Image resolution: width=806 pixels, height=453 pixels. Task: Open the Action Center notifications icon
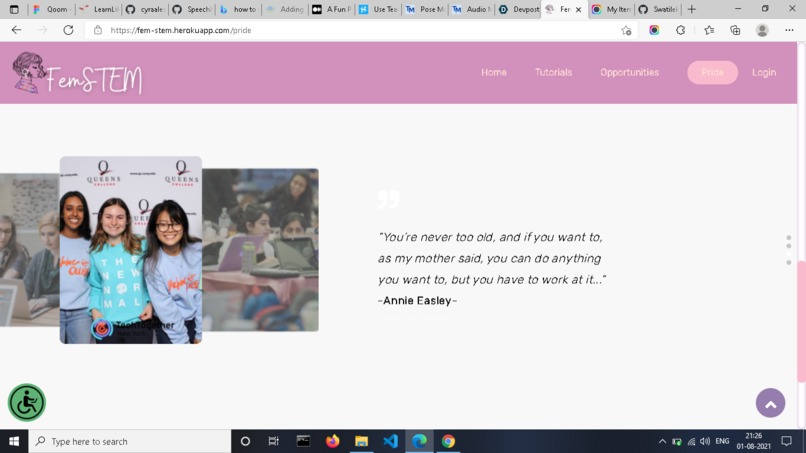coord(786,441)
